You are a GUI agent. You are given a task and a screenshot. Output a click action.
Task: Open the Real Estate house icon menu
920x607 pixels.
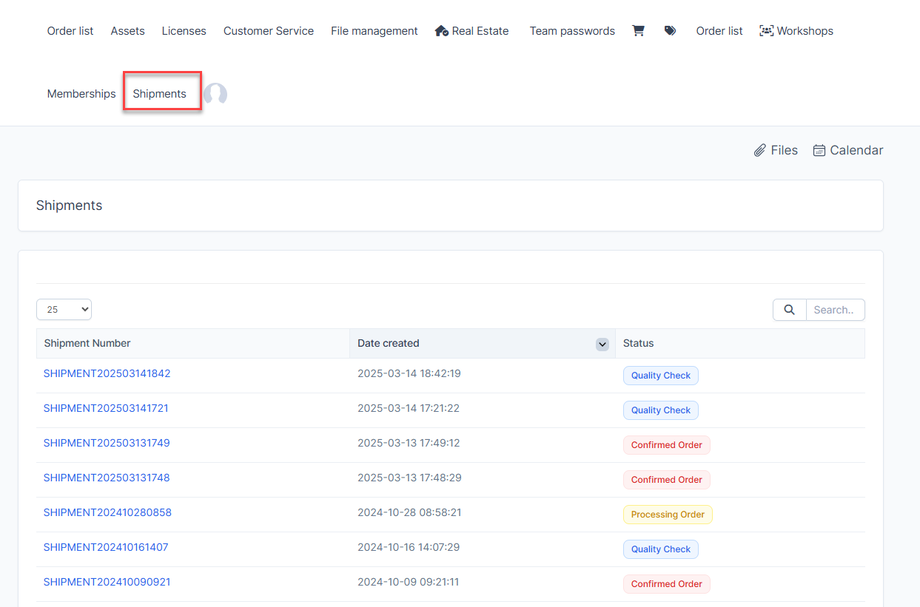pos(472,31)
